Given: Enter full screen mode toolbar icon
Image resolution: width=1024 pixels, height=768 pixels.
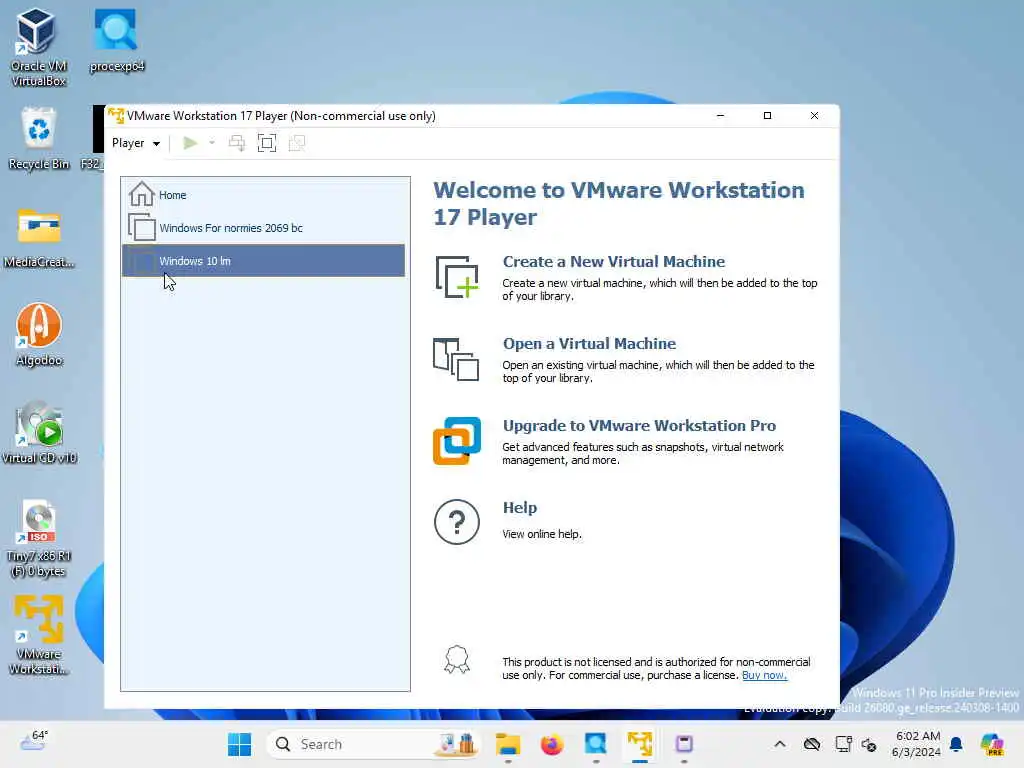Looking at the screenshot, I should pyautogui.click(x=267, y=143).
